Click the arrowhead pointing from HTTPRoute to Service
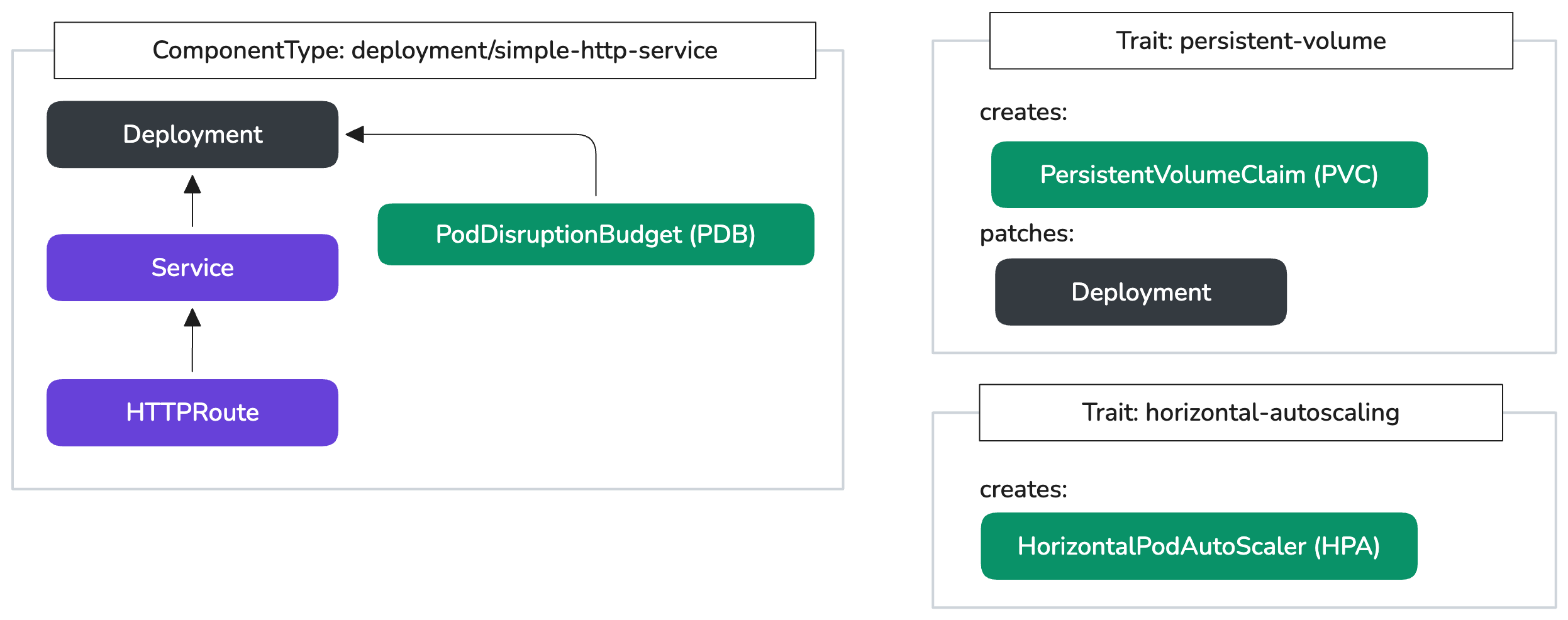Viewport: 1568px width, 620px height. coord(192,318)
